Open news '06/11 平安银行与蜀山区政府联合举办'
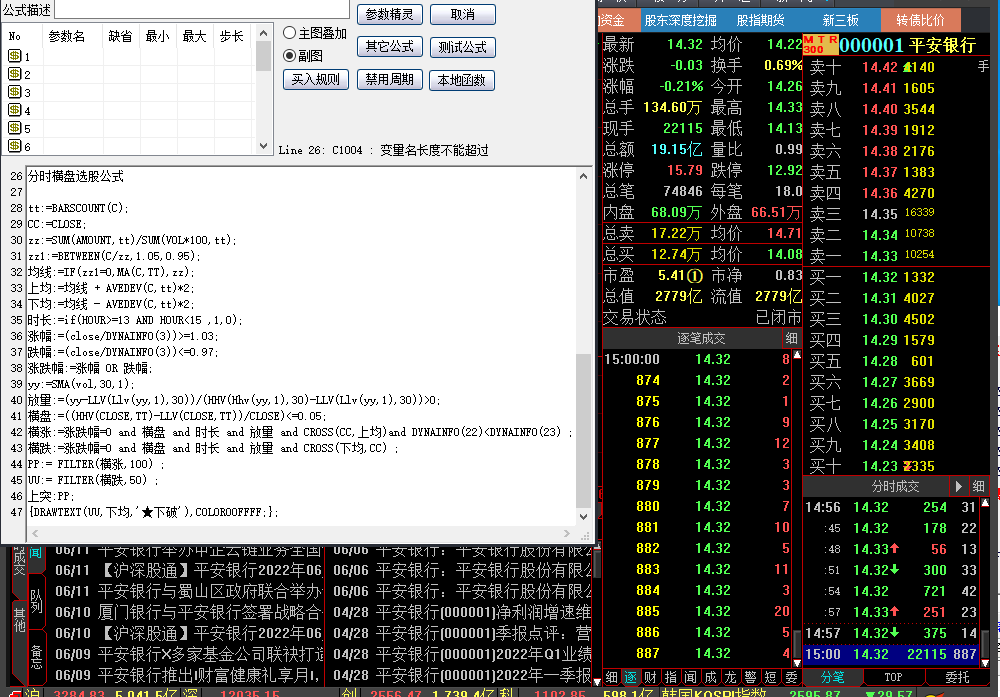The height and width of the screenshot is (697, 1000). point(189,591)
